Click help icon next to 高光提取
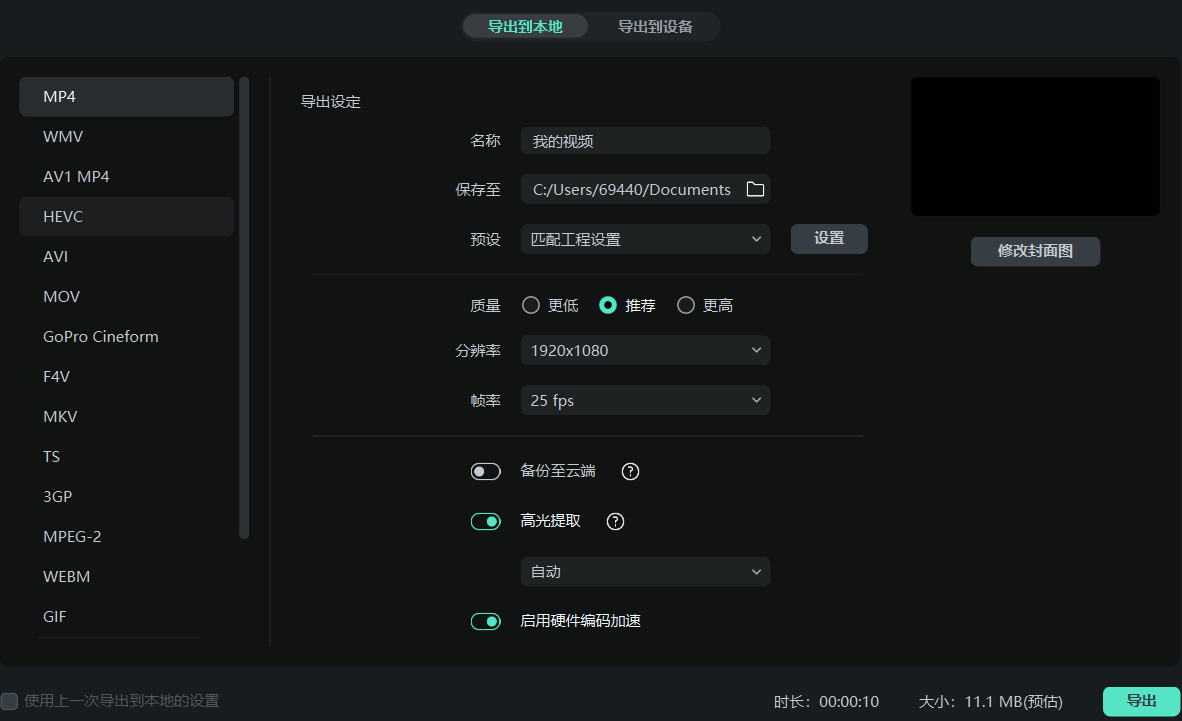The image size is (1182, 721). click(x=615, y=521)
